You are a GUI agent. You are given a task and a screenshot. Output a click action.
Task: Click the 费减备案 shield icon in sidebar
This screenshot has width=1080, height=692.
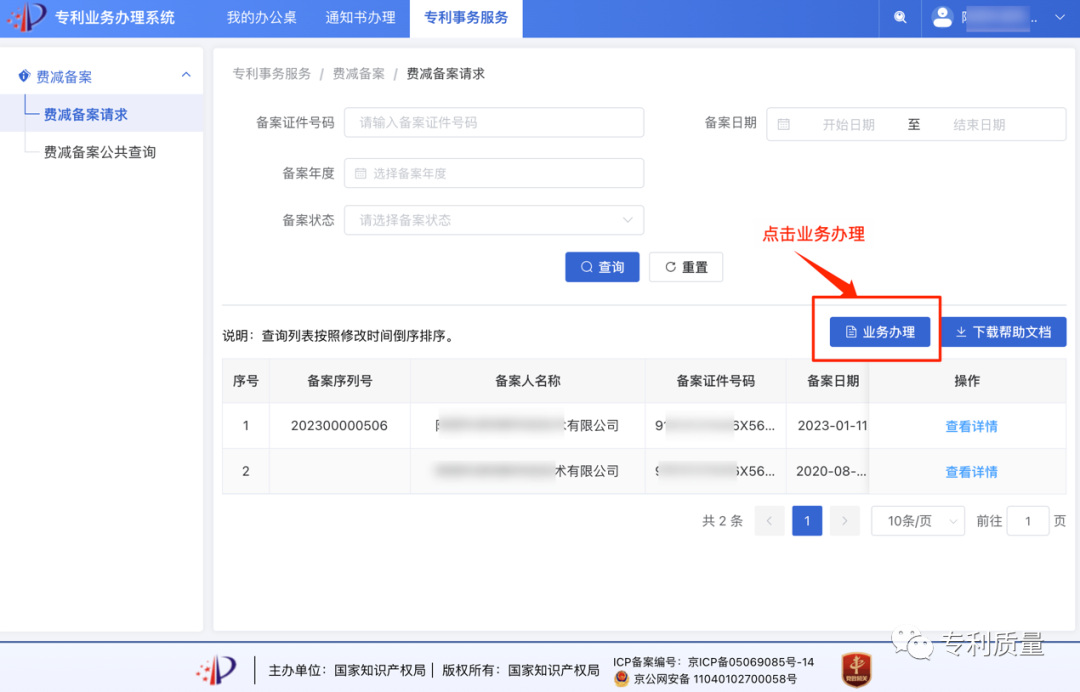click(x=24, y=75)
